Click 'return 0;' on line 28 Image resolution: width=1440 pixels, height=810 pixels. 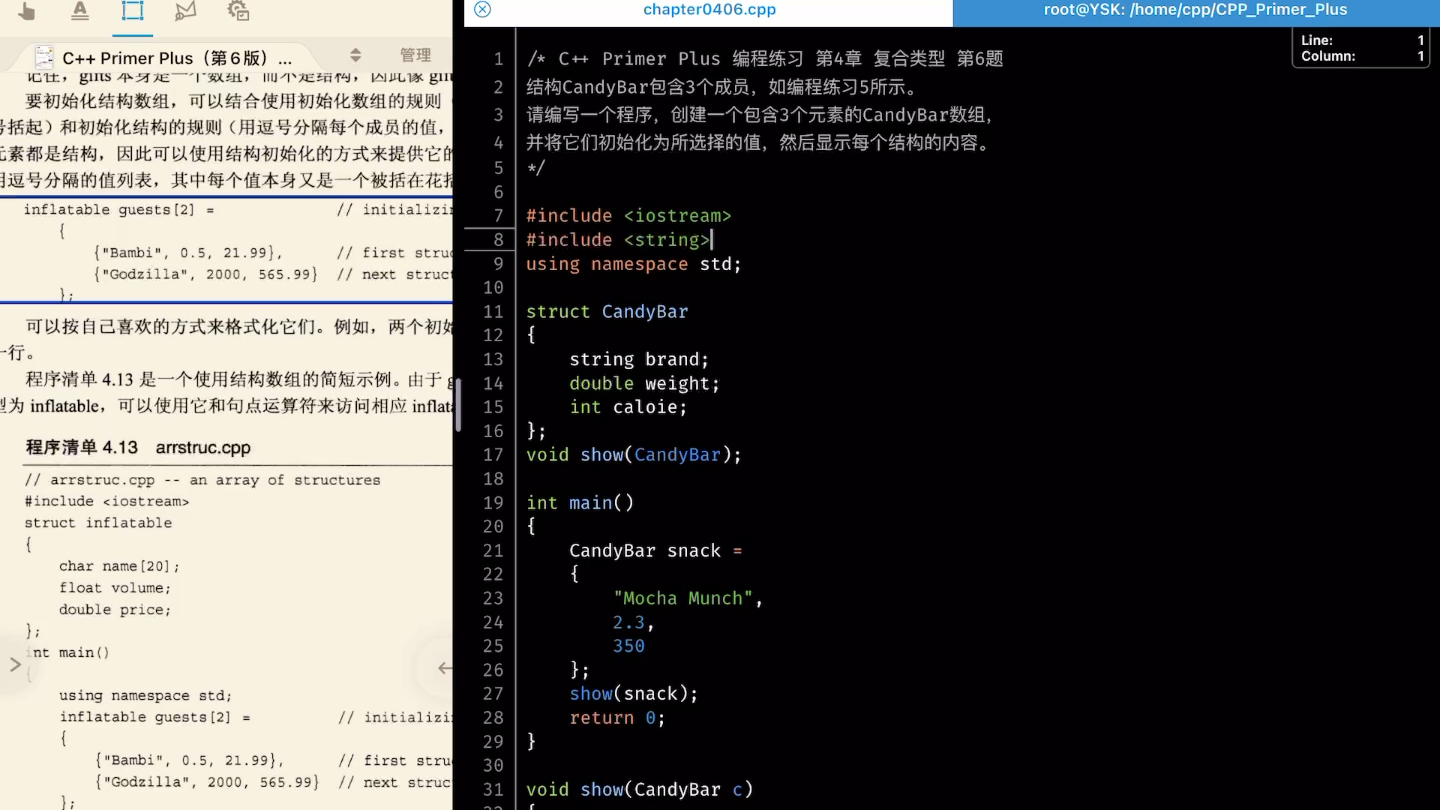[617, 718]
